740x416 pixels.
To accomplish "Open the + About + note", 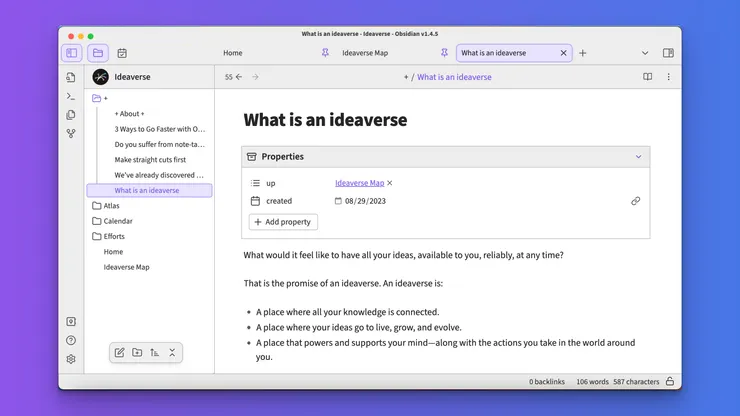I will (129, 114).
